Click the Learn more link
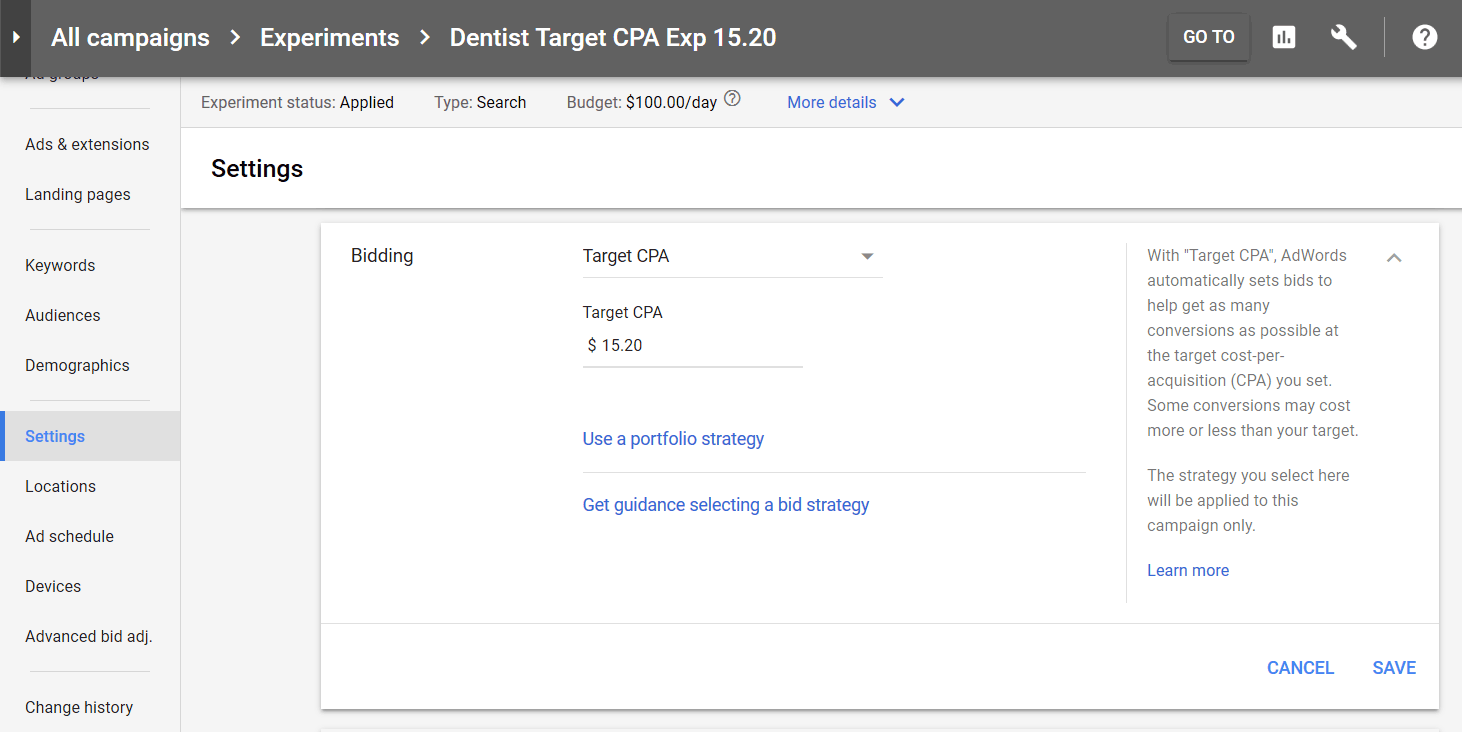Screen dimensions: 1462x732 1188,570
